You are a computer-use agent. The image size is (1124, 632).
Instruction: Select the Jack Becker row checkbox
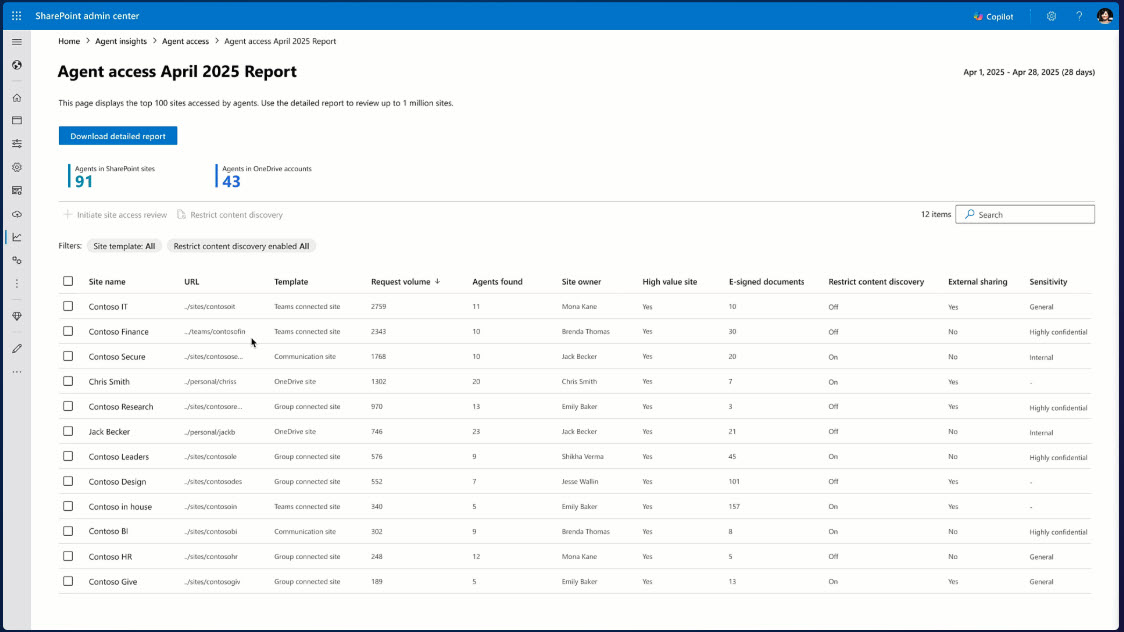pos(68,431)
